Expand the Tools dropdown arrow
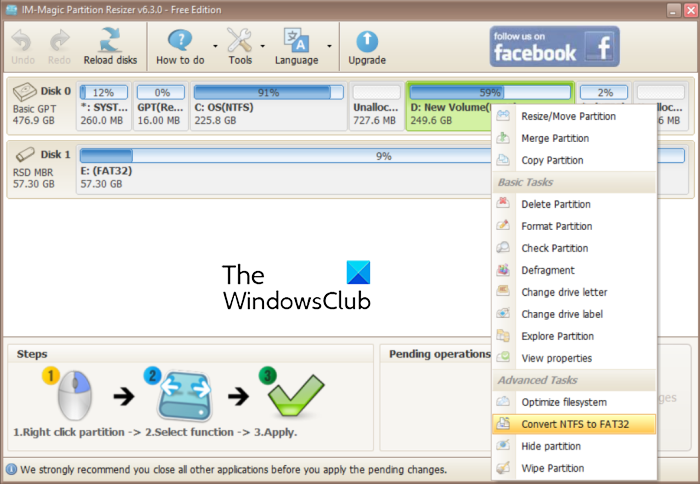Viewport: 700px width, 484px height. tap(262, 46)
